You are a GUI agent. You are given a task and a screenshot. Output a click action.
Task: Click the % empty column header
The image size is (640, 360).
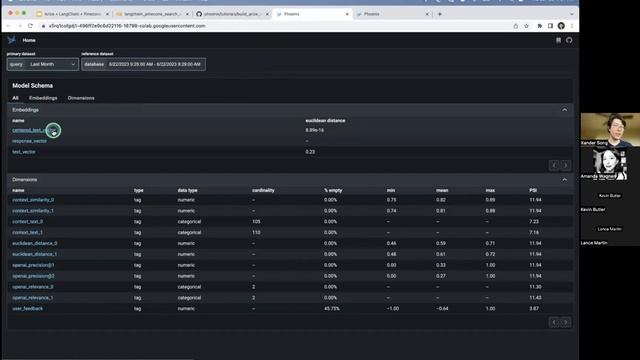[333, 190]
